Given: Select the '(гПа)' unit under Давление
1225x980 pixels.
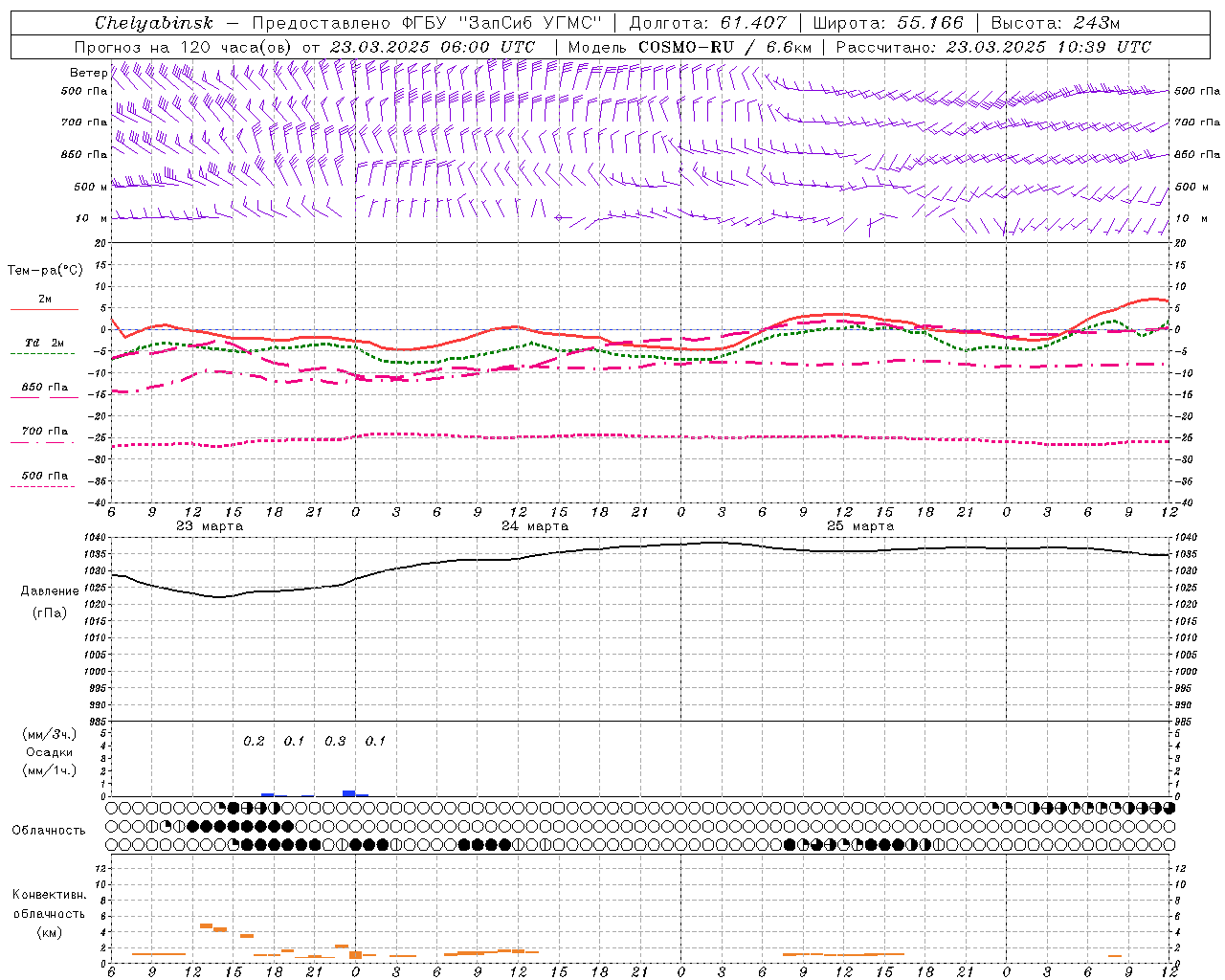Looking at the screenshot, I should pos(50,612).
